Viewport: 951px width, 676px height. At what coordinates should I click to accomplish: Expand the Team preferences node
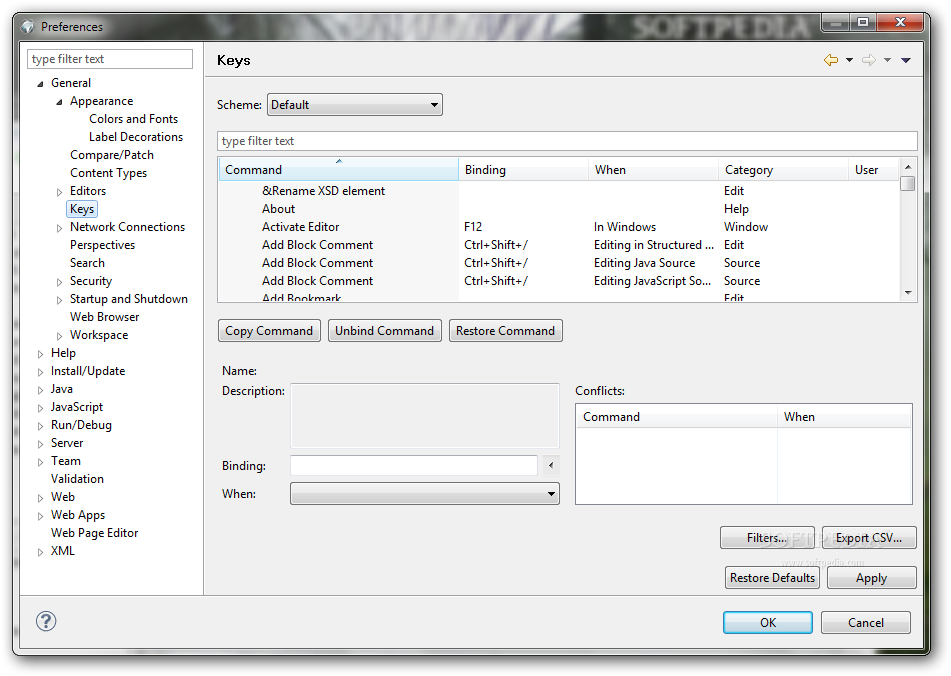click(40, 462)
